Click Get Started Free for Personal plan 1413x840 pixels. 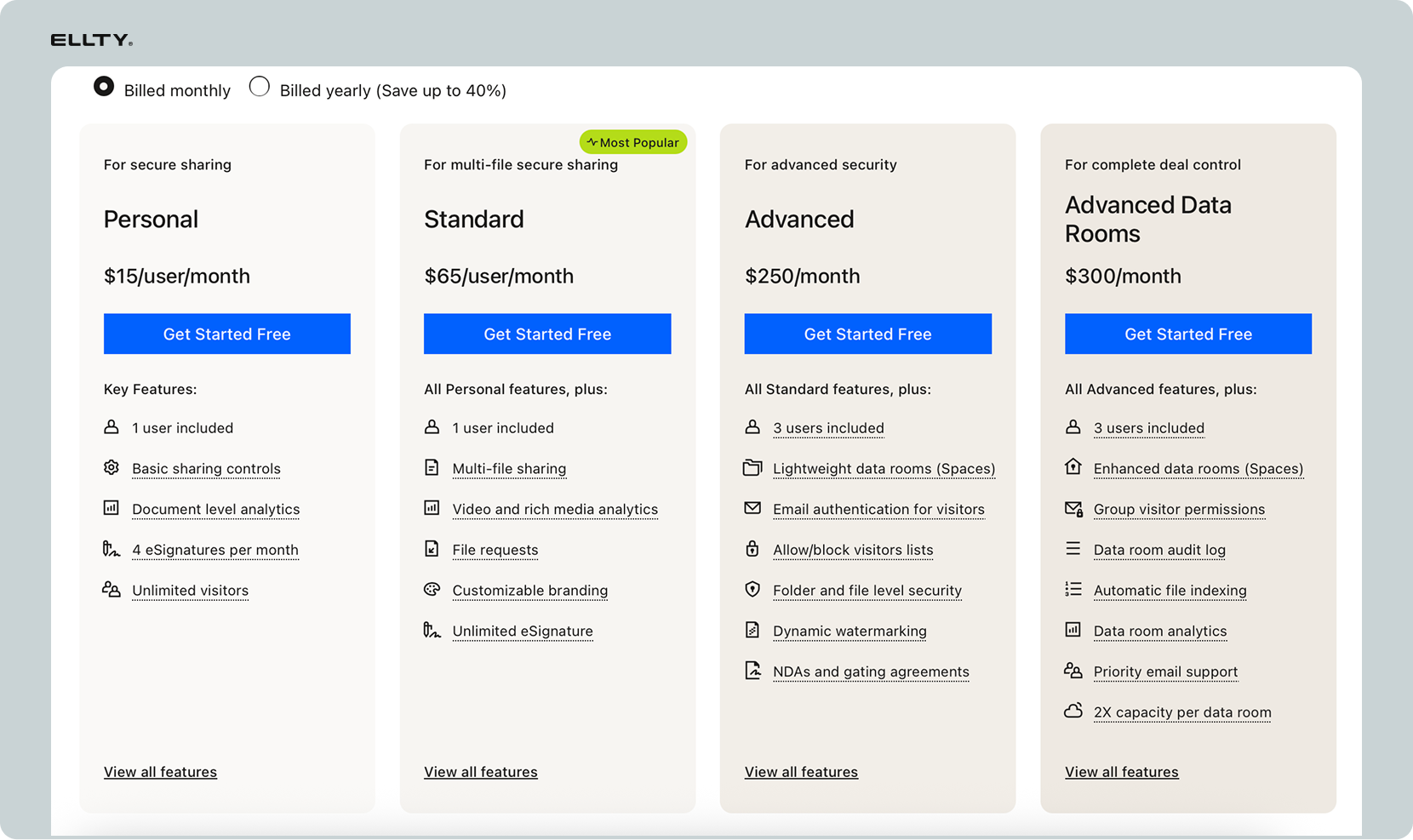pyautogui.click(x=227, y=334)
